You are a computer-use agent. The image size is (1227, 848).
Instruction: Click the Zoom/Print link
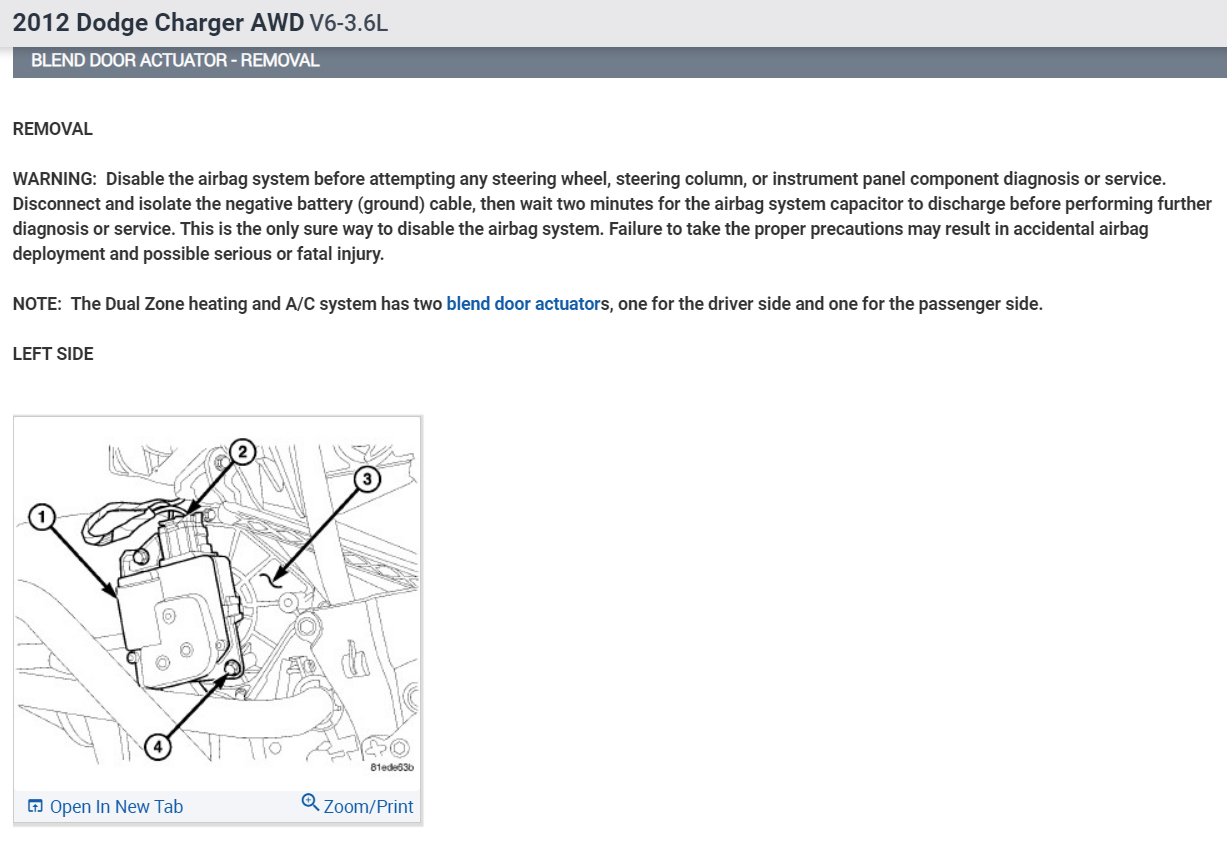click(368, 806)
